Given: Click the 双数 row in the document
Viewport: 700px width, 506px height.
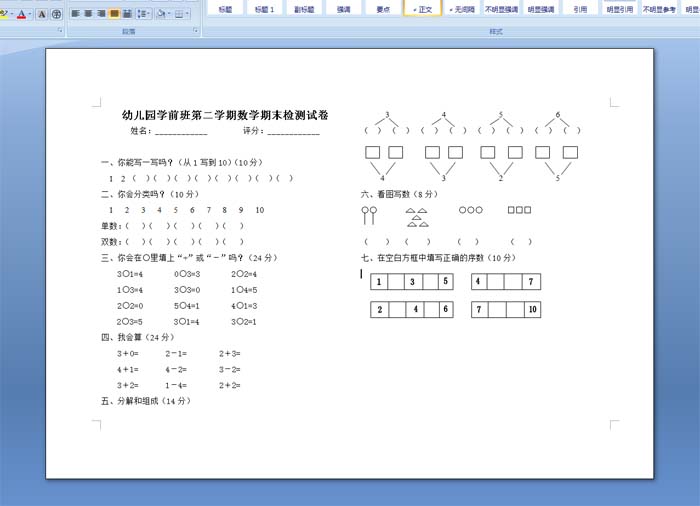Looking at the screenshot, I should point(173,242).
